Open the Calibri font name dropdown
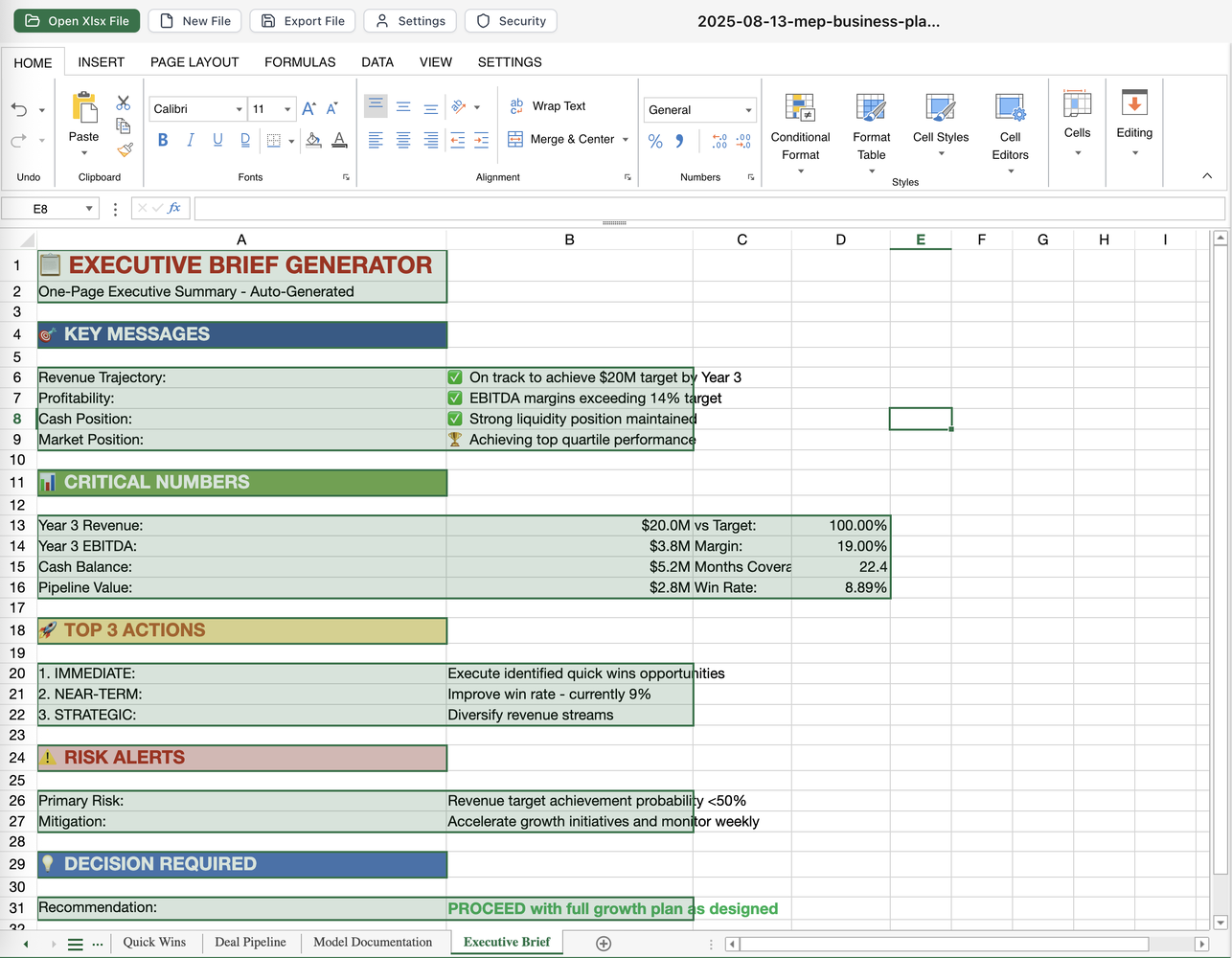This screenshot has height=958, width=1232. click(239, 109)
